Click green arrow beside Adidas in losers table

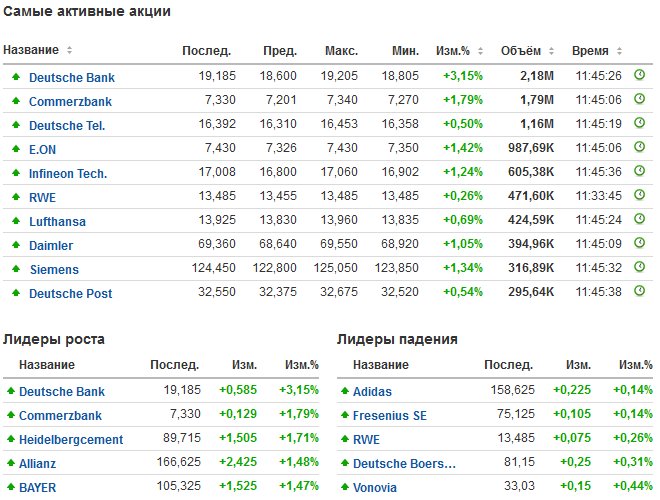coord(344,392)
